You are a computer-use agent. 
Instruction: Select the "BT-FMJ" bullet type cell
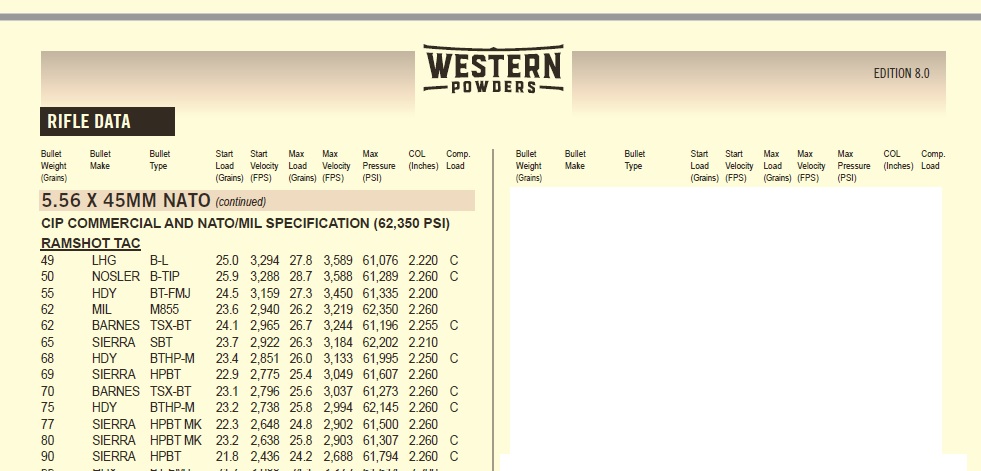point(170,293)
